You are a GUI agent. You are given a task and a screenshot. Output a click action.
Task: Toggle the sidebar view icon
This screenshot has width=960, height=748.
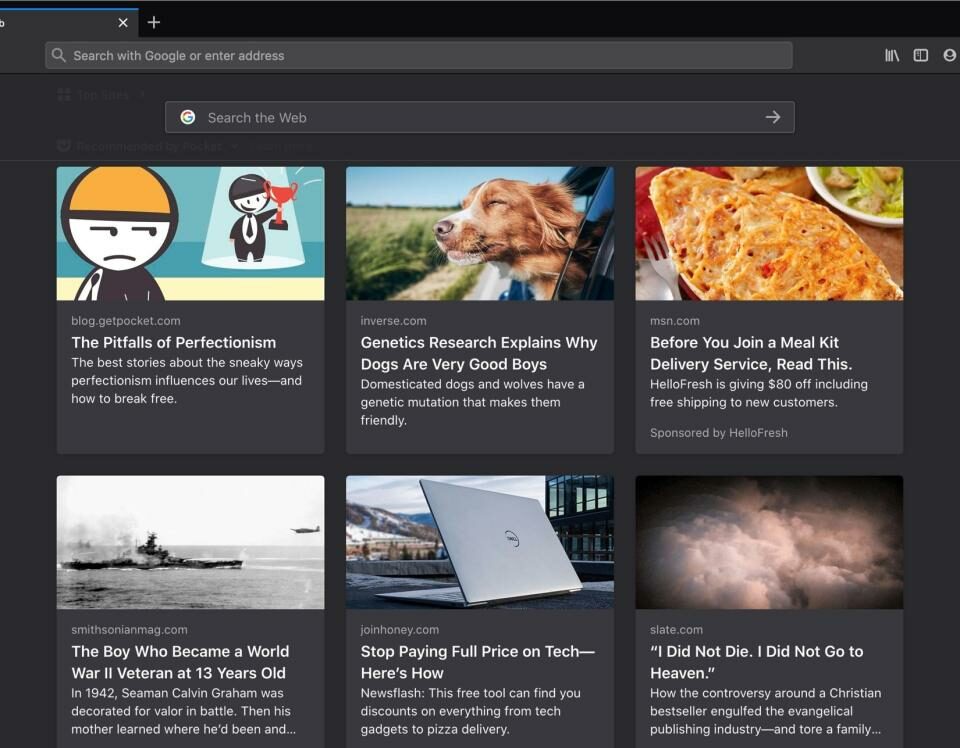pyautogui.click(x=921, y=56)
